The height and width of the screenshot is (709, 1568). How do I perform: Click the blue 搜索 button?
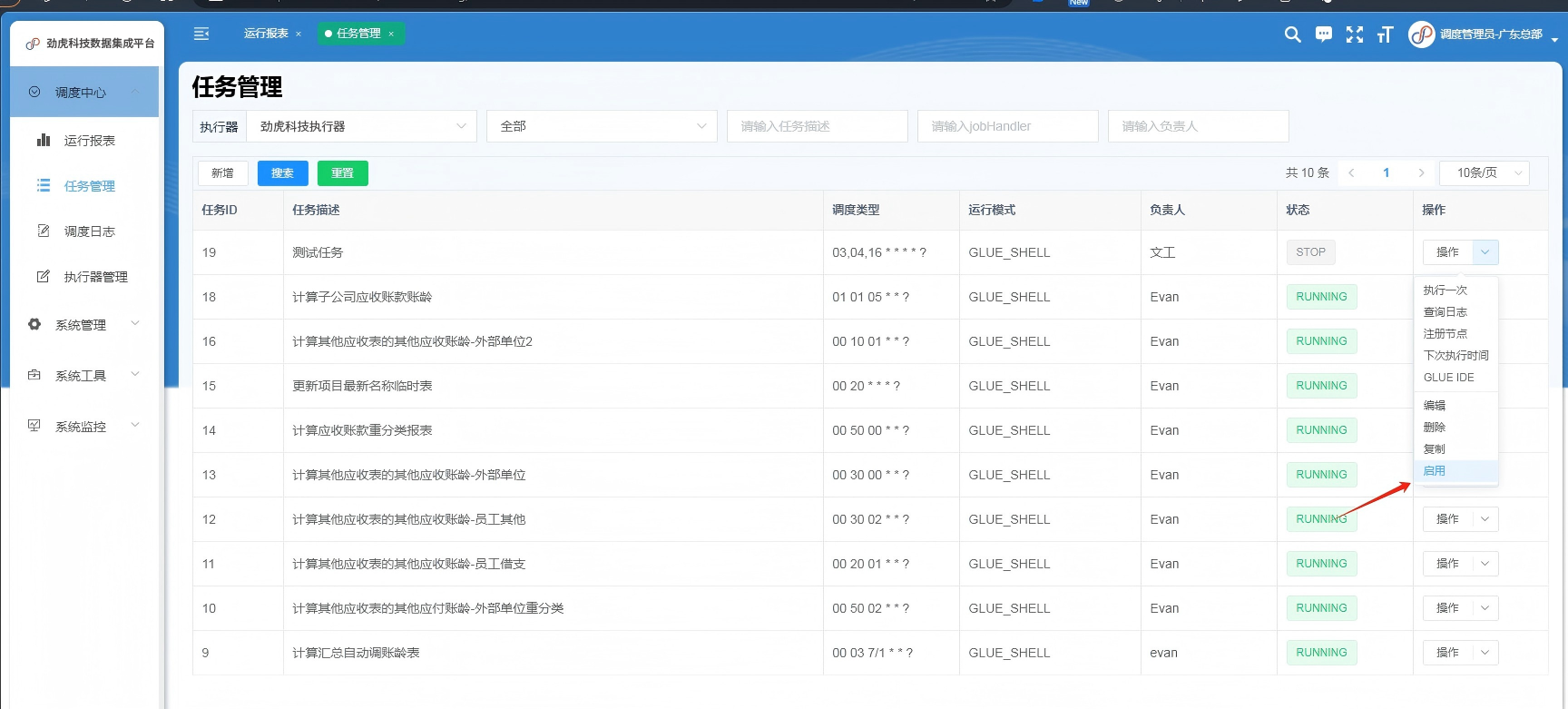[282, 173]
